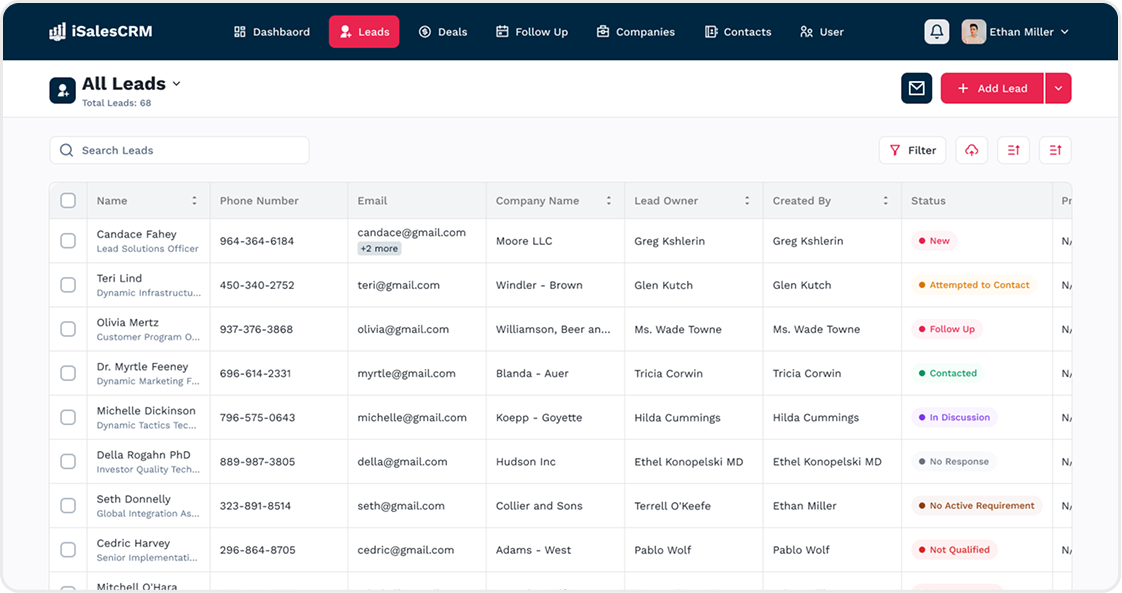The width and height of the screenshot is (1122, 593).
Task: Click the Add Lead button
Action: pyautogui.click(x=992, y=88)
